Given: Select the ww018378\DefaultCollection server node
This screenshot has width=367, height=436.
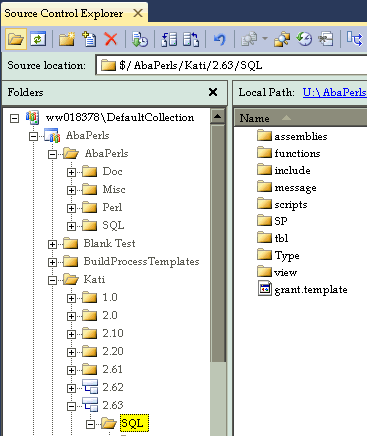Looking at the screenshot, I should click(x=120, y=117).
